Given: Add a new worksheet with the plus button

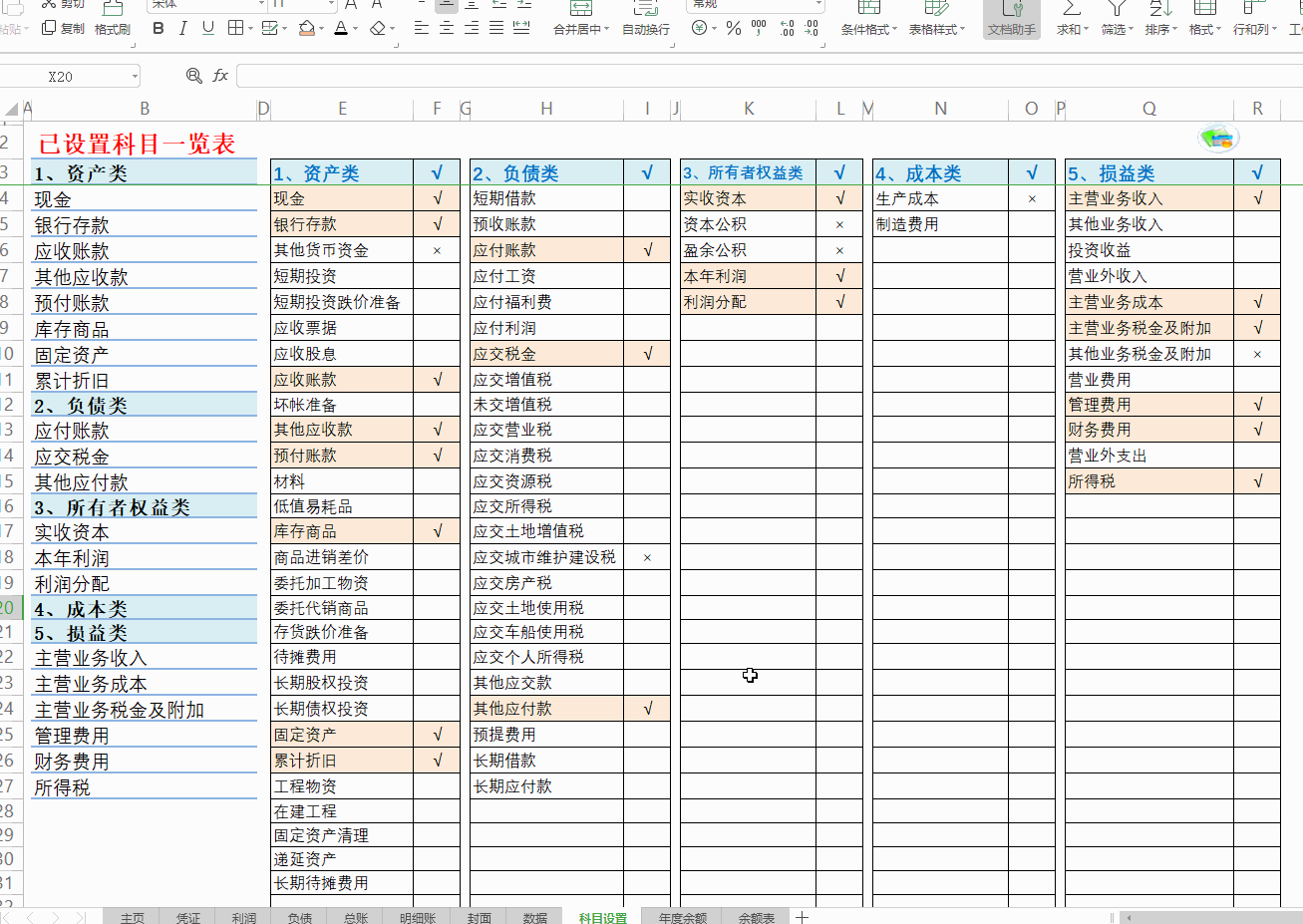Looking at the screenshot, I should pos(803,917).
